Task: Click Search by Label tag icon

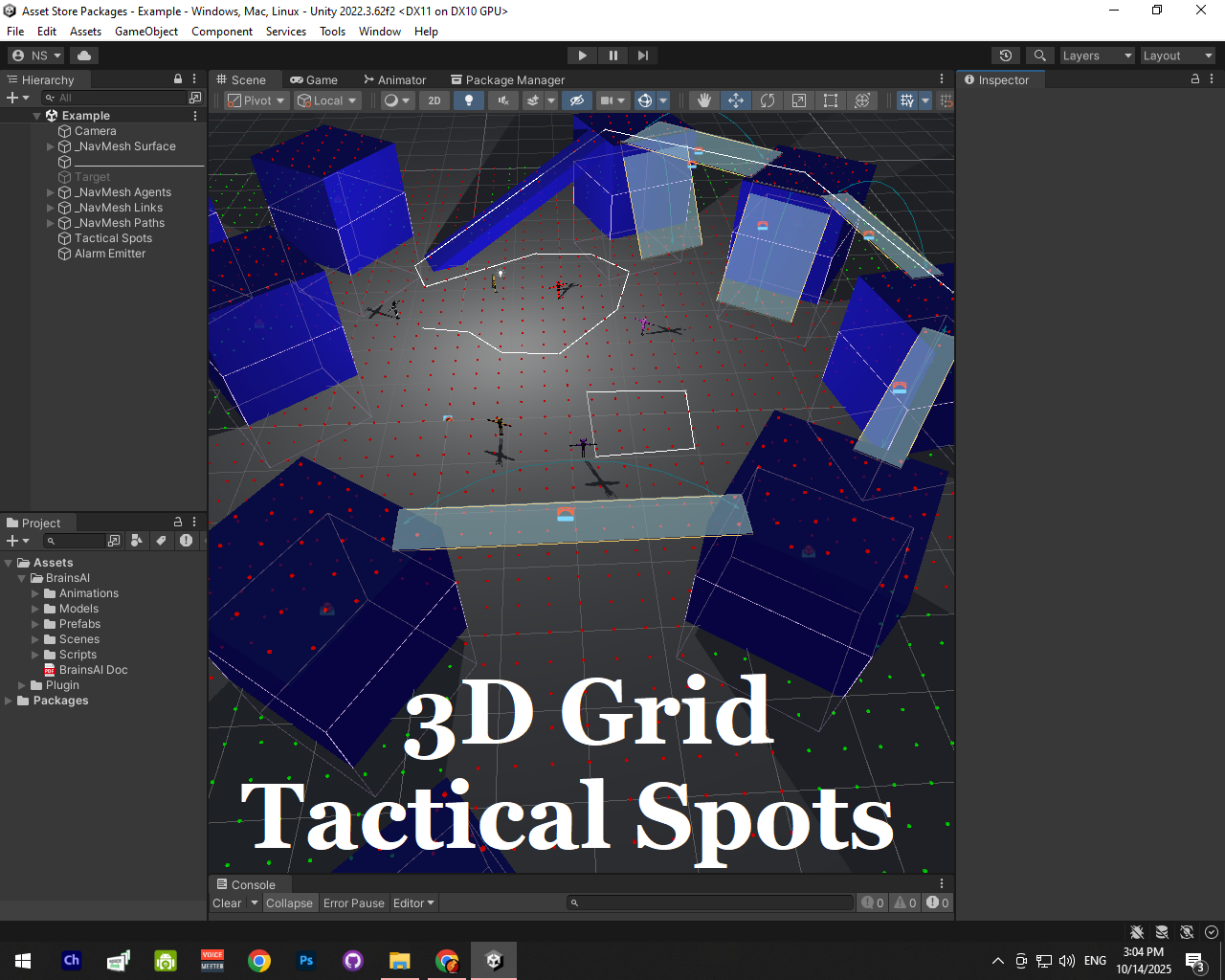Action: click(161, 541)
